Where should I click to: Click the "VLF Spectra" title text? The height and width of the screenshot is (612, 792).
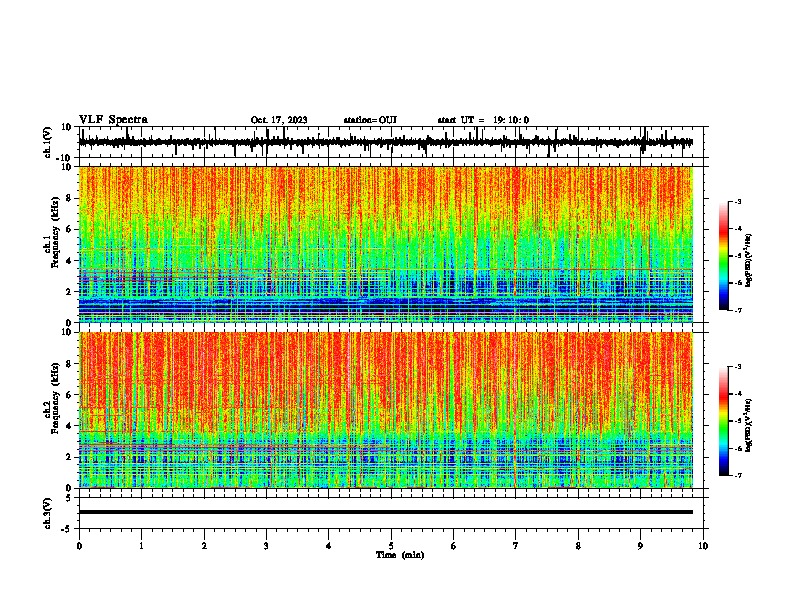pos(113,120)
